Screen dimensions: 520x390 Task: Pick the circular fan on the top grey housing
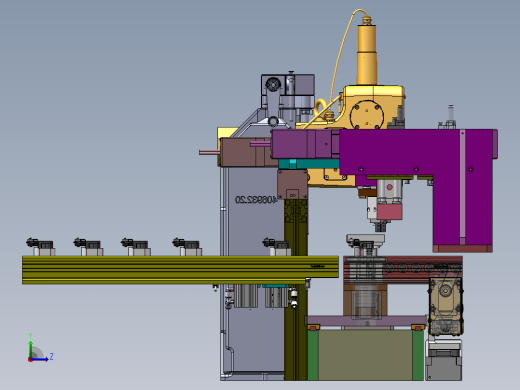pos(273,84)
